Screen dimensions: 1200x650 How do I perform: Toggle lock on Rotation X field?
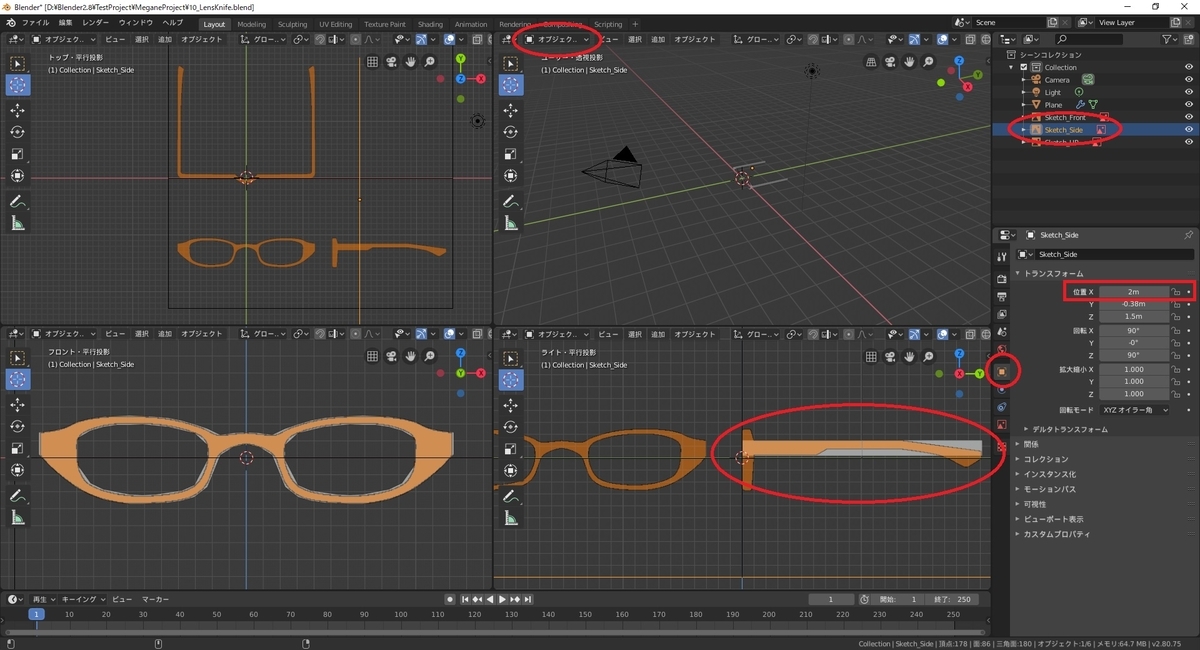click(1177, 330)
